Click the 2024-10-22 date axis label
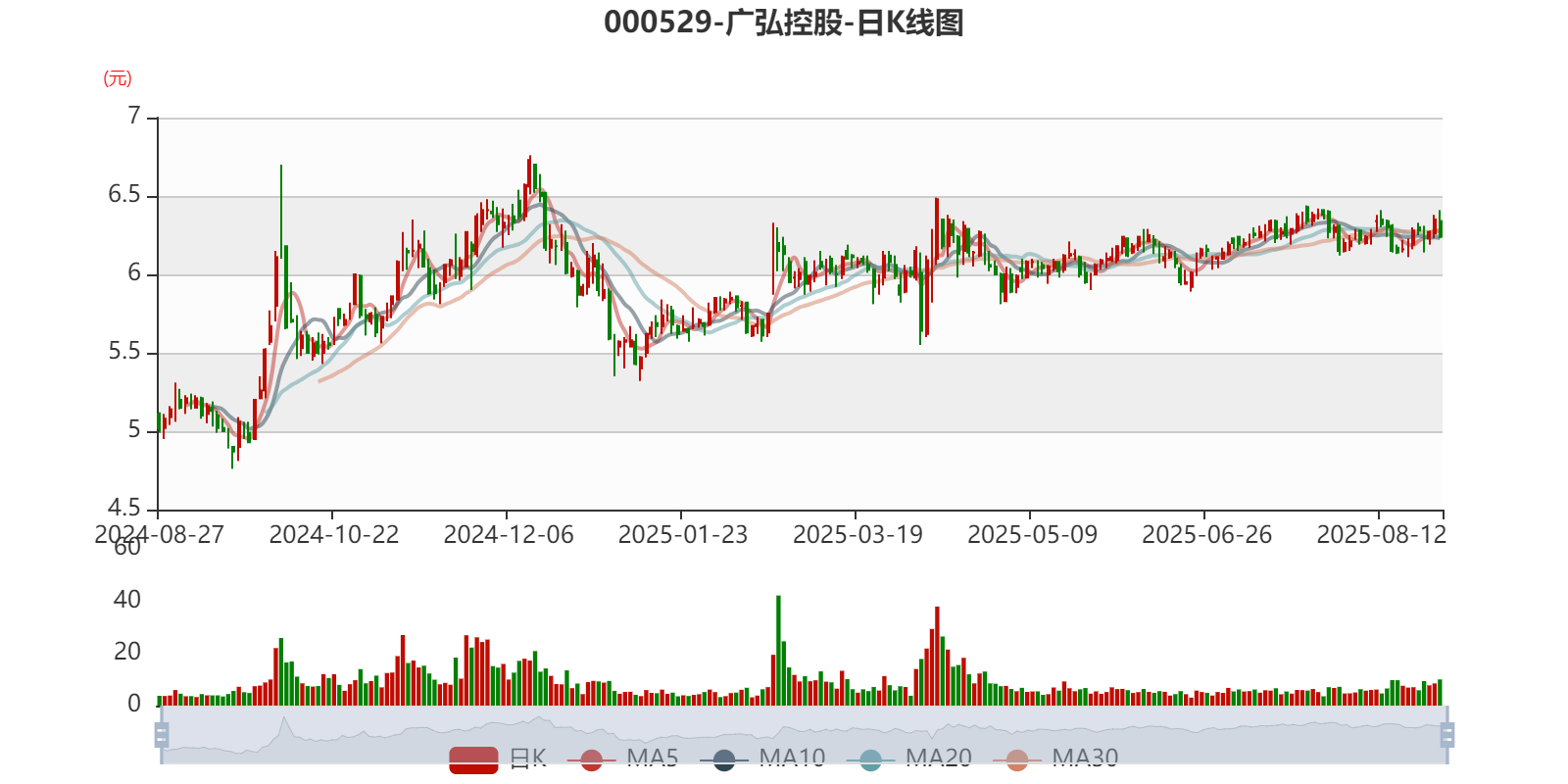1568x784 pixels. 334,535
